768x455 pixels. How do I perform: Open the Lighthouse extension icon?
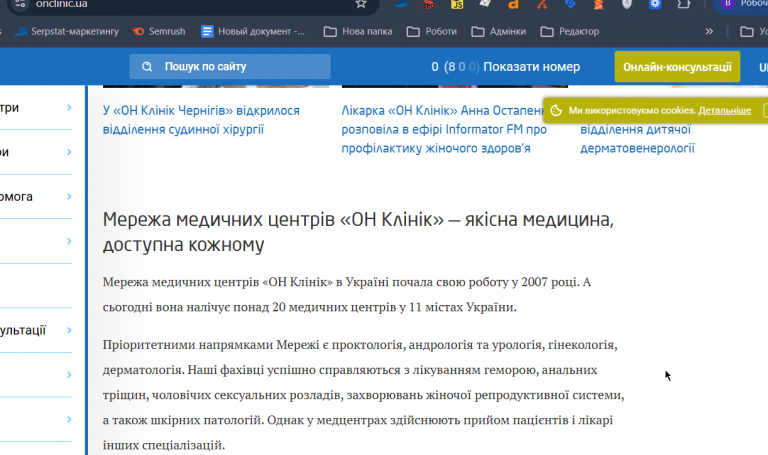point(599,4)
